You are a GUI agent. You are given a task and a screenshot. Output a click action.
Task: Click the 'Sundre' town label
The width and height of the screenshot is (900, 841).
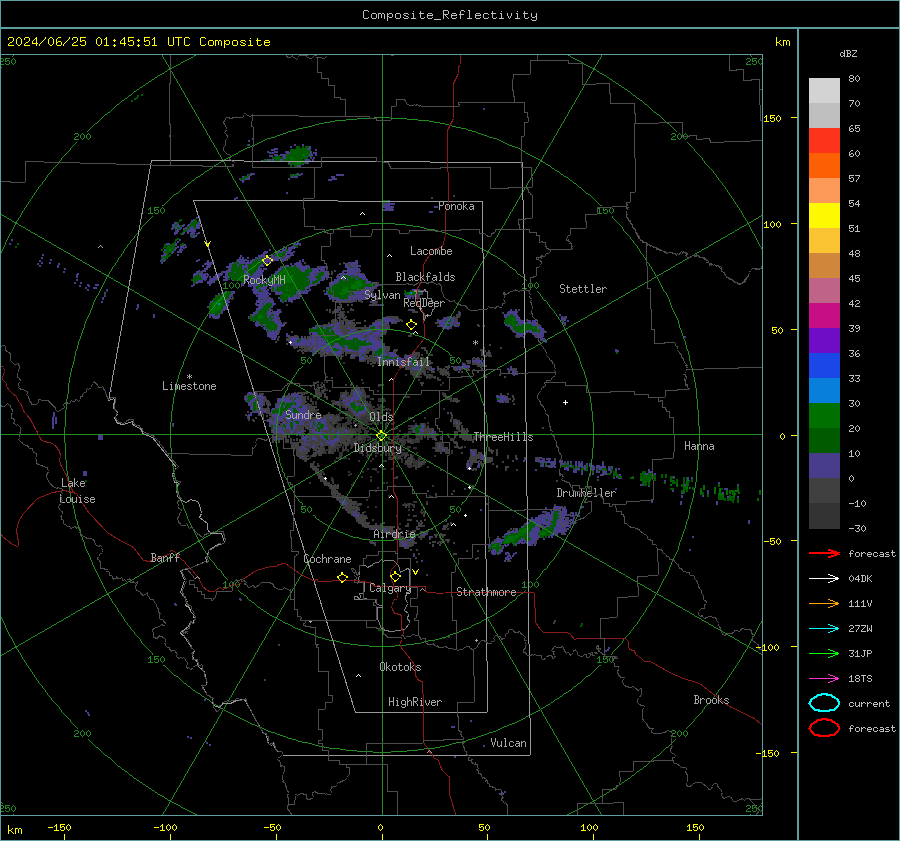(x=303, y=415)
